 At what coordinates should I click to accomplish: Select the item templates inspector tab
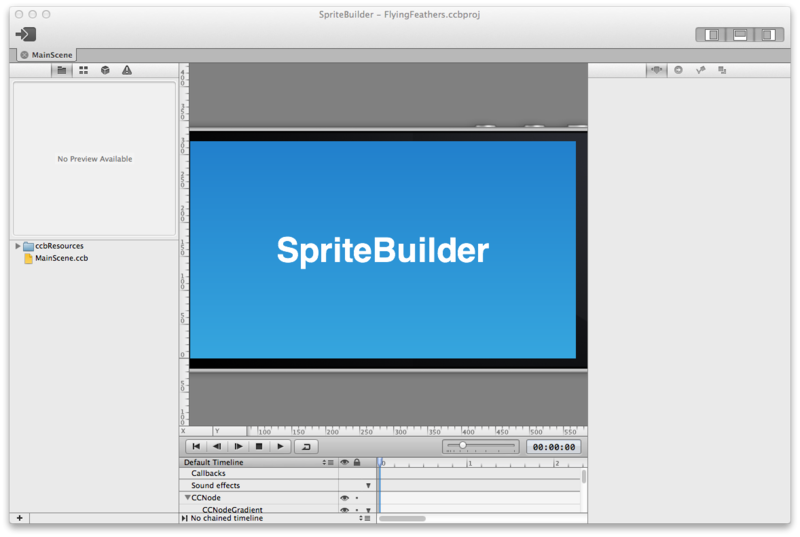click(x=722, y=70)
